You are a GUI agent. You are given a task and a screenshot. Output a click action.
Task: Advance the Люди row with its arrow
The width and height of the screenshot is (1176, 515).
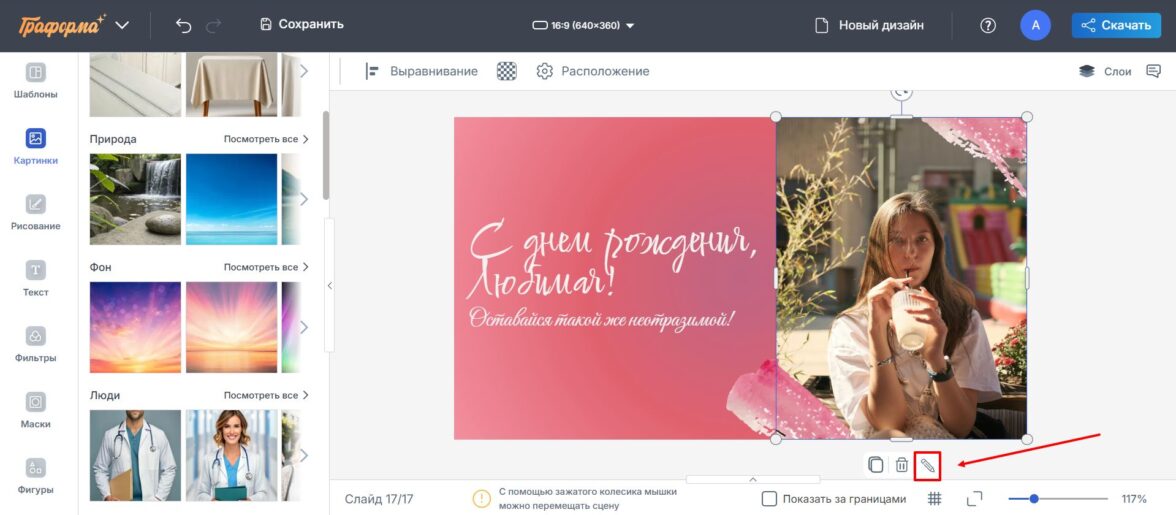(x=304, y=455)
